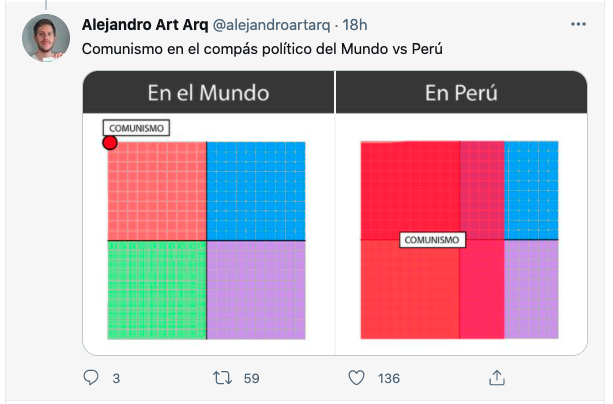The width and height of the screenshot is (613, 404).
Task: Click the reply speech bubble icon
Action: [x=91, y=378]
